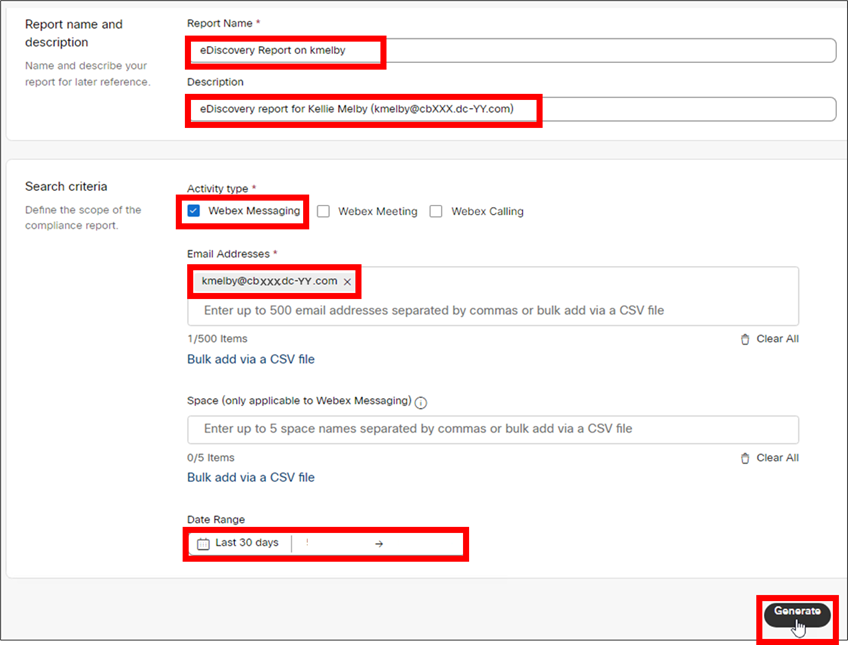Click the calendar icon in Date Range

coord(203,544)
